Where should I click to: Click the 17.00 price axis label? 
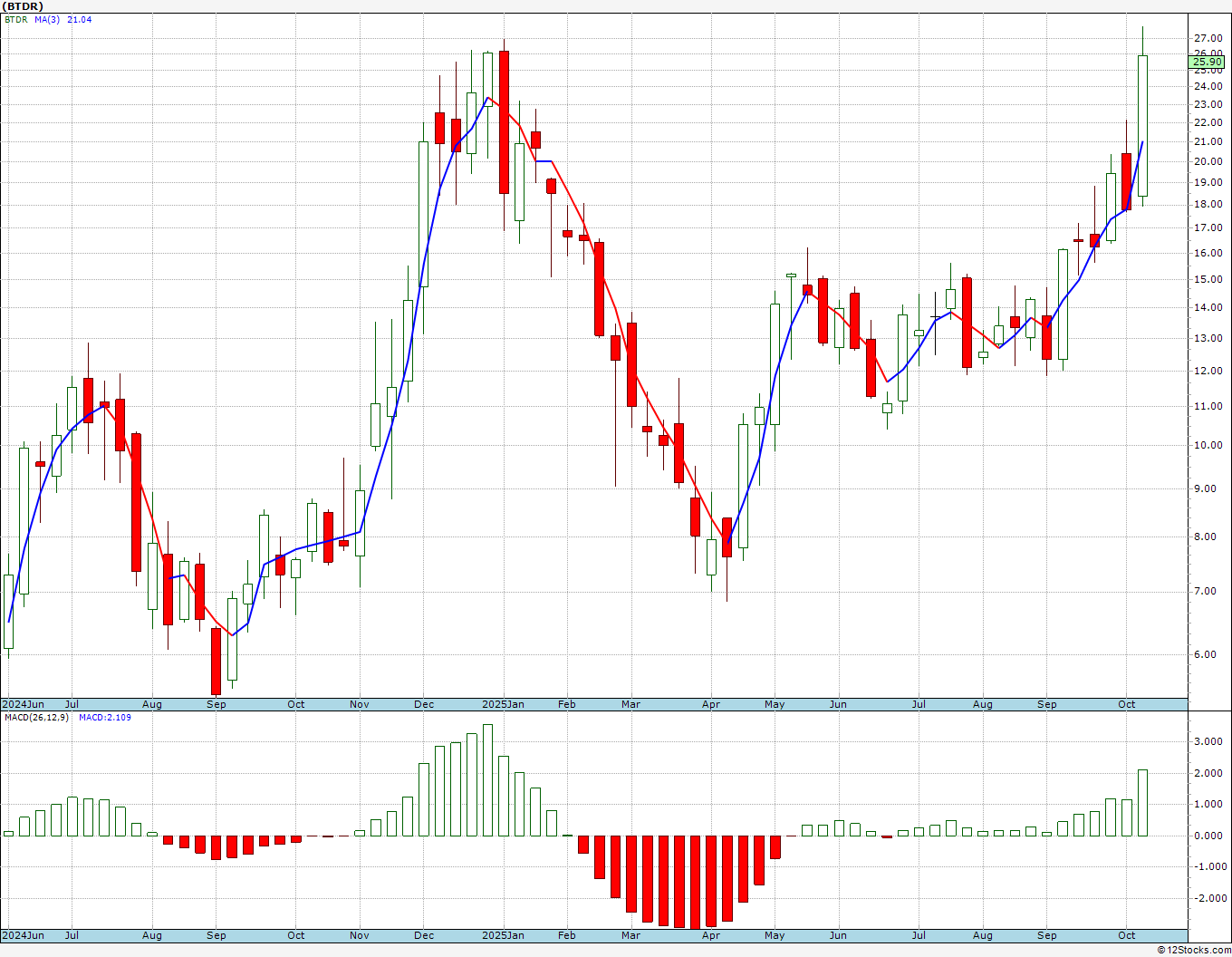pyautogui.click(x=1208, y=228)
